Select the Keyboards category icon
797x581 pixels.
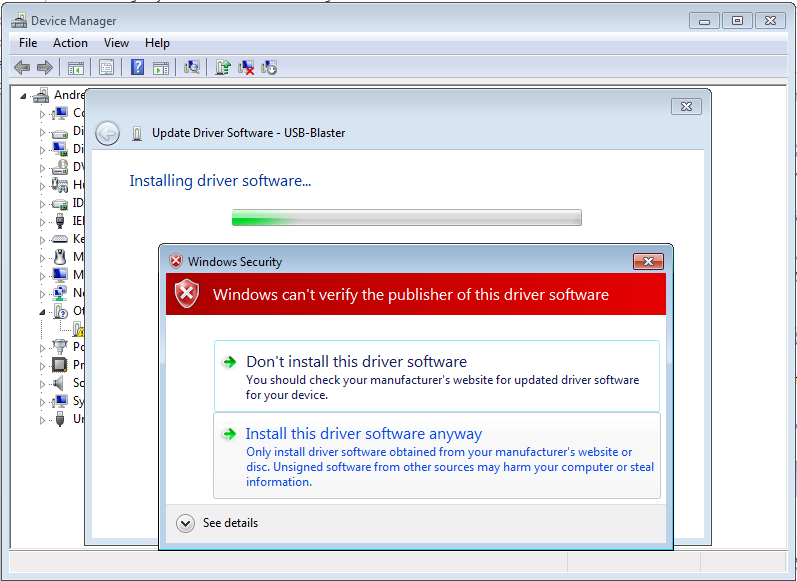click(x=59, y=239)
